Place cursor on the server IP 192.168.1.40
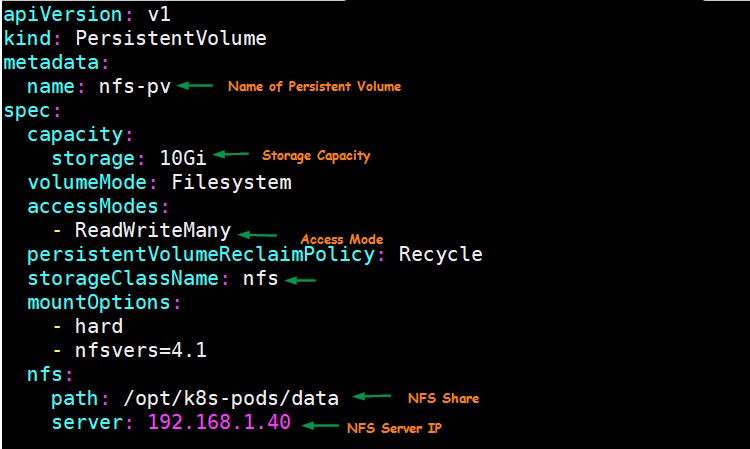The image size is (750, 449). pos(218,422)
